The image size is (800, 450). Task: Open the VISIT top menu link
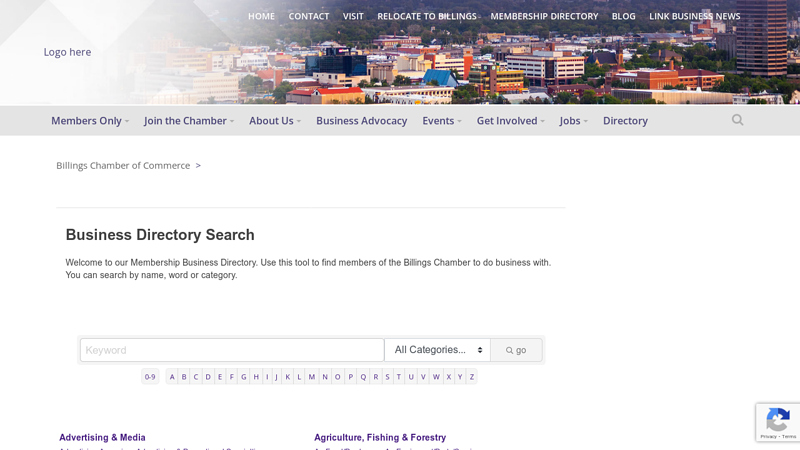tap(353, 16)
